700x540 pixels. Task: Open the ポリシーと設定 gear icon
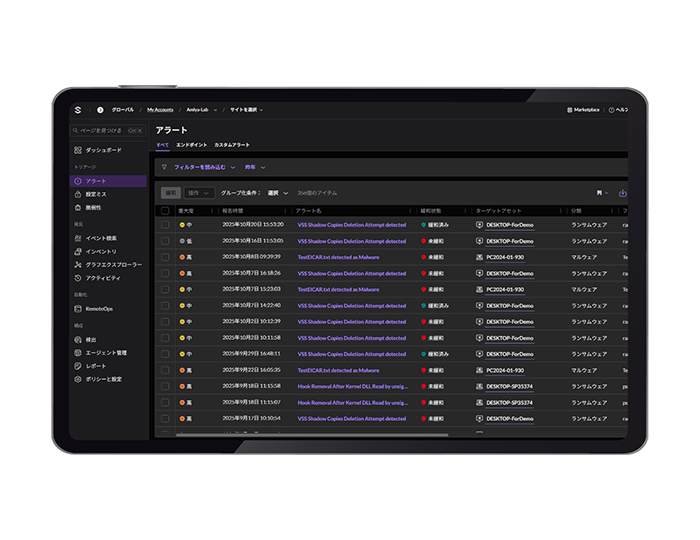[78, 379]
